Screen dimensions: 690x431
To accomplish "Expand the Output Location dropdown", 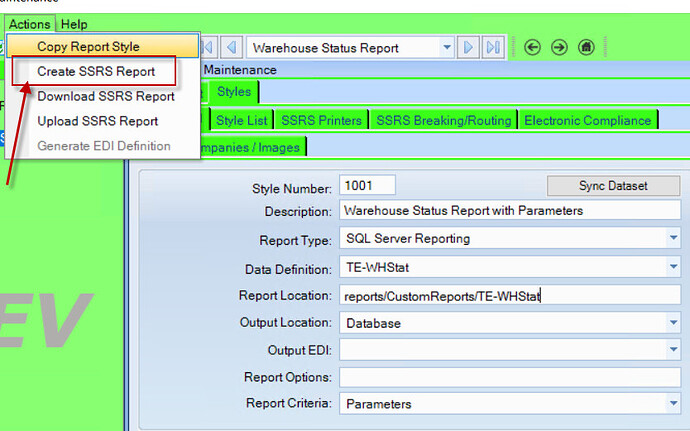I will (x=673, y=323).
